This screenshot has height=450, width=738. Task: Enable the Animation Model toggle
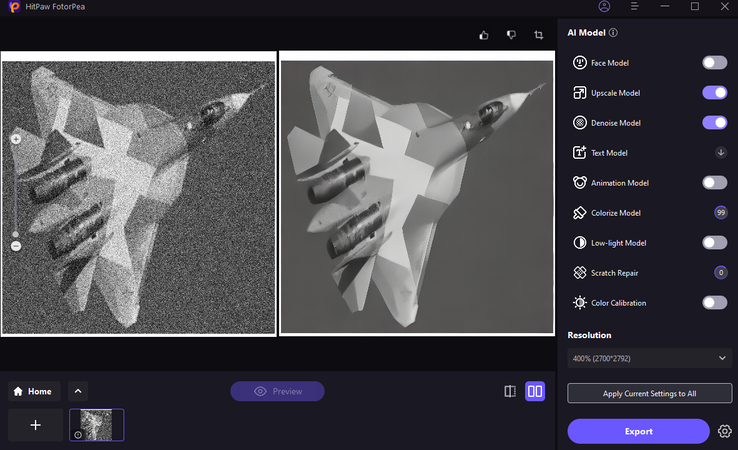pos(714,183)
